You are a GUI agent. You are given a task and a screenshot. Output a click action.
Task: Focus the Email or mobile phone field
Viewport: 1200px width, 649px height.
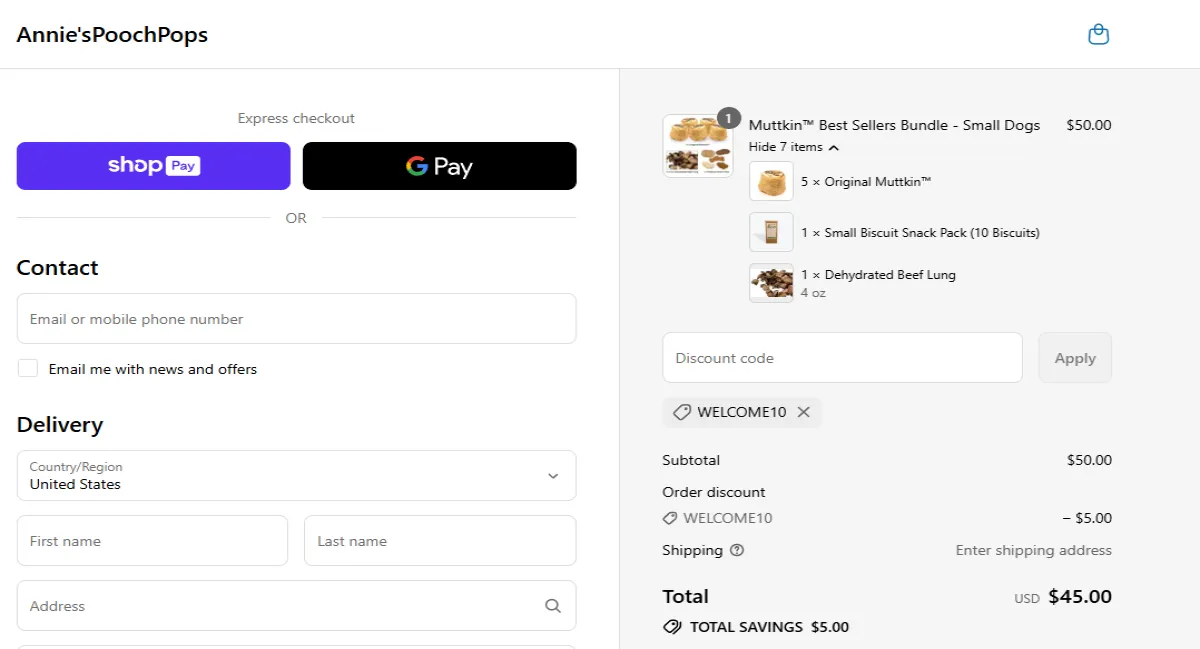[296, 319]
